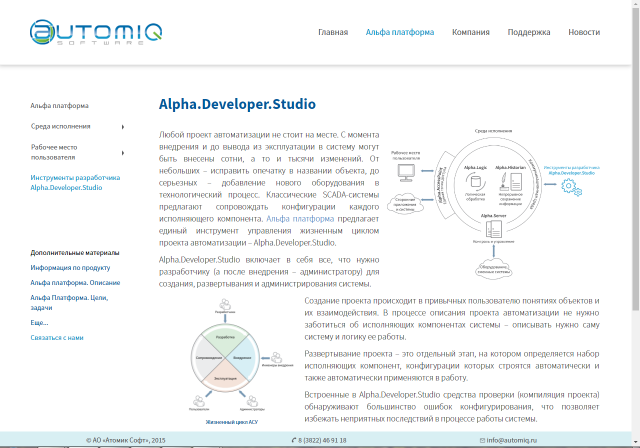Click the external applications cloud in diagram
This screenshot has height=448, width=640.
405,204
